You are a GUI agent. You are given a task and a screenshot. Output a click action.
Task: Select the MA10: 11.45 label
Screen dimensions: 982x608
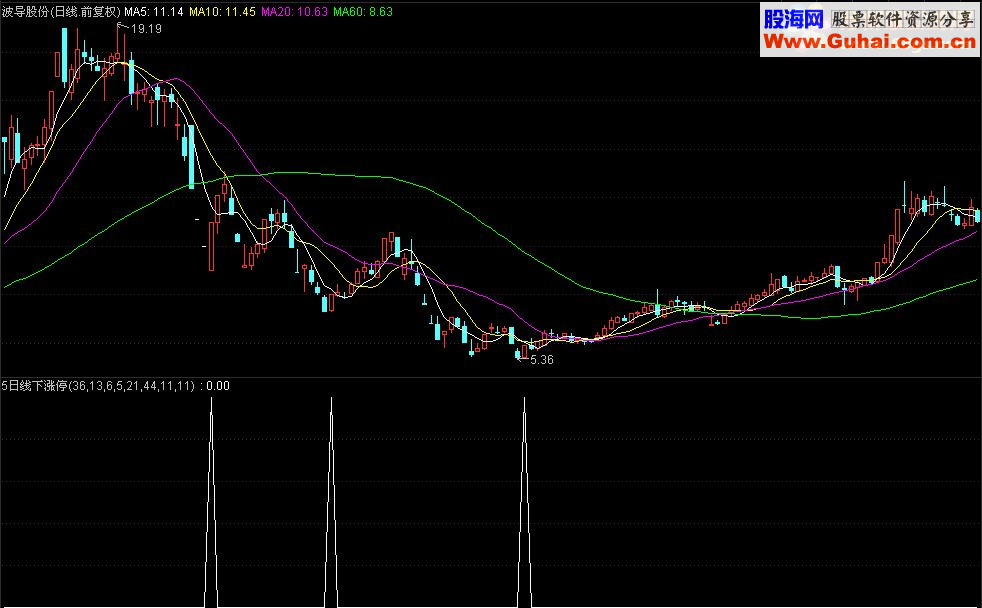[x=222, y=11]
